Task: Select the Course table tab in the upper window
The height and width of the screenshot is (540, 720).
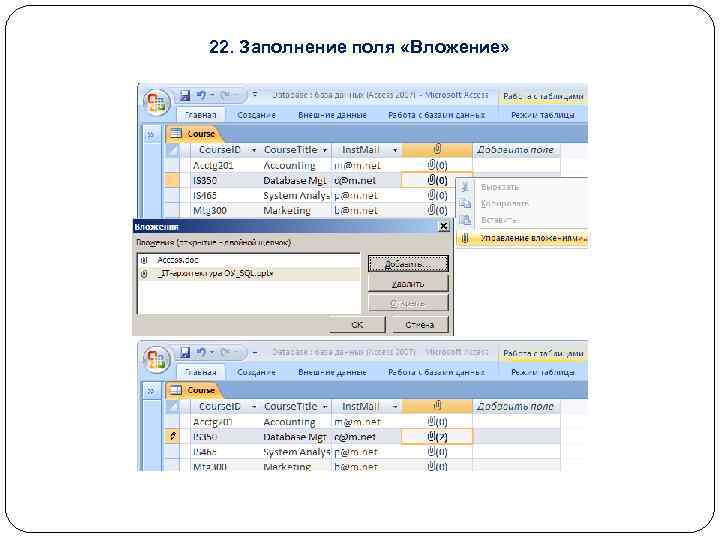Action: click(194, 134)
